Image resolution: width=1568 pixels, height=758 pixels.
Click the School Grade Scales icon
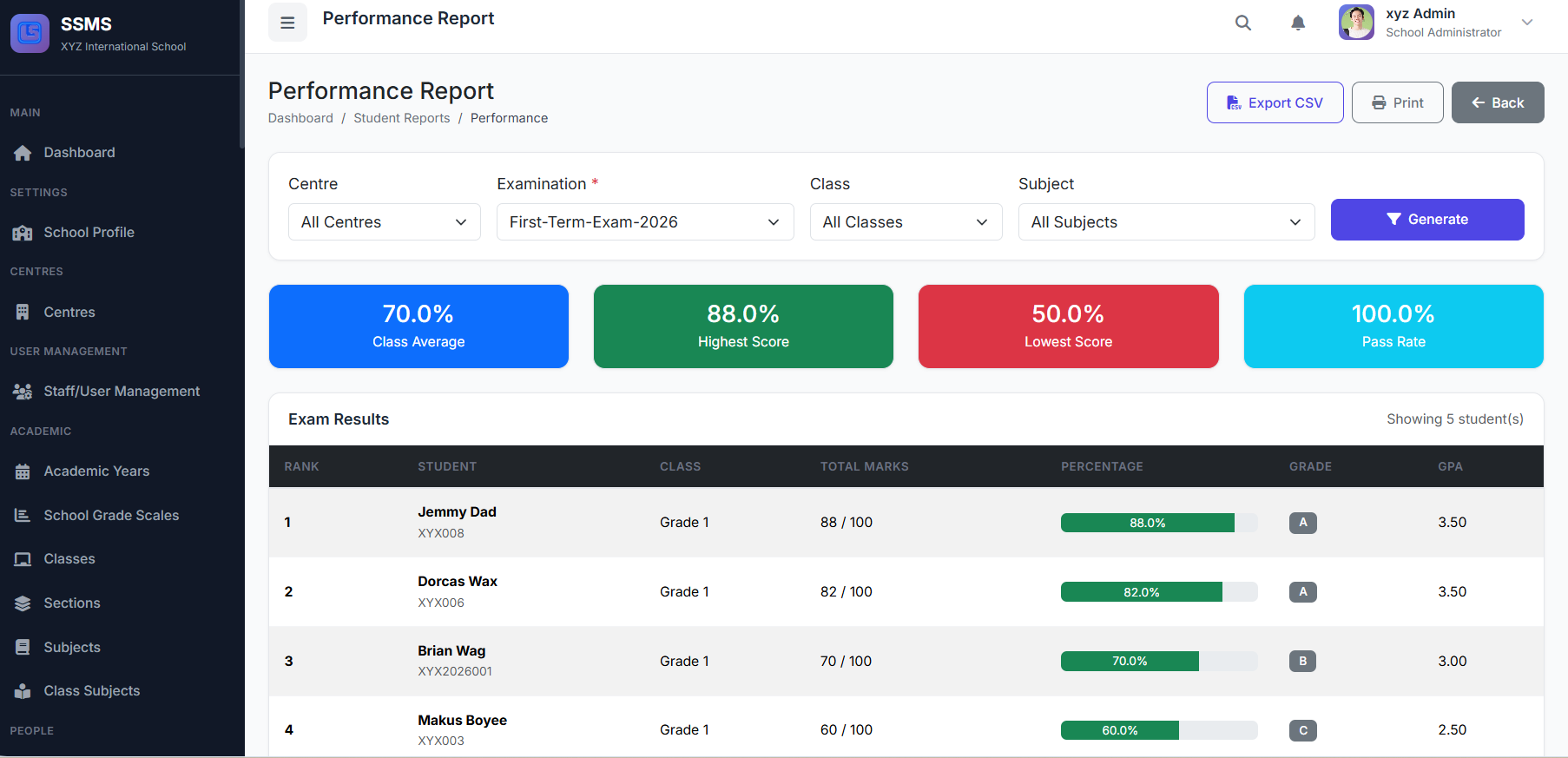pos(23,516)
